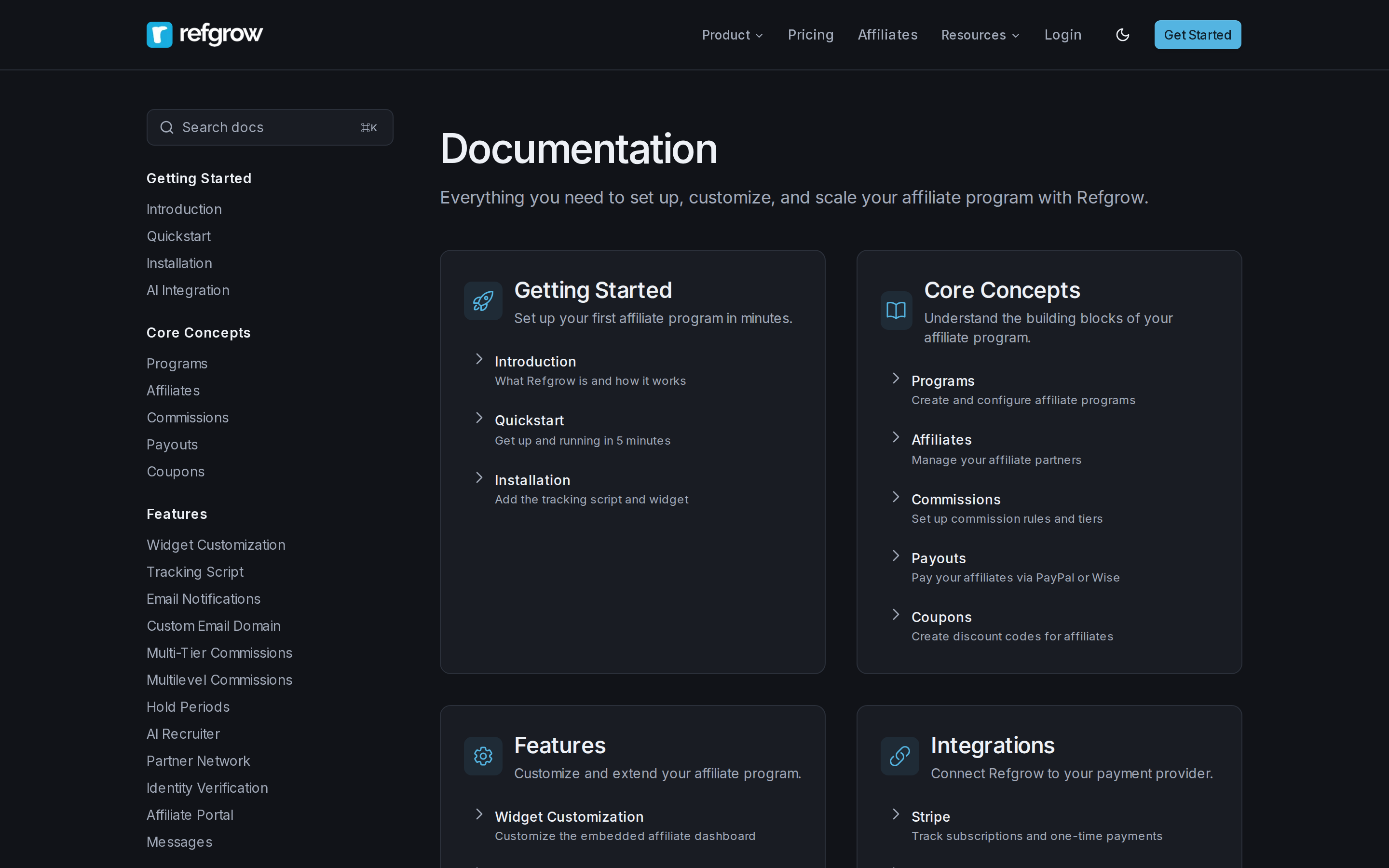Click the Get Started button

(1198, 35)
